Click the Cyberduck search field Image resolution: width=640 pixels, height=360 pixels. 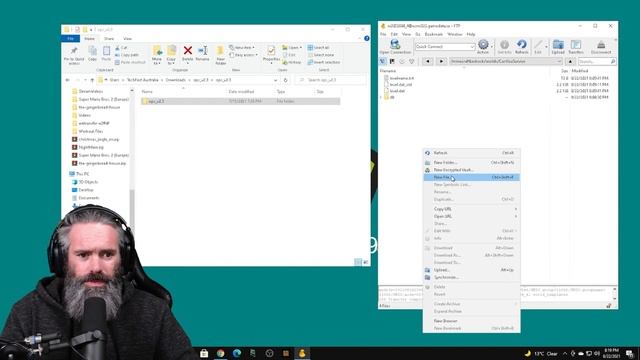(597, 61)
